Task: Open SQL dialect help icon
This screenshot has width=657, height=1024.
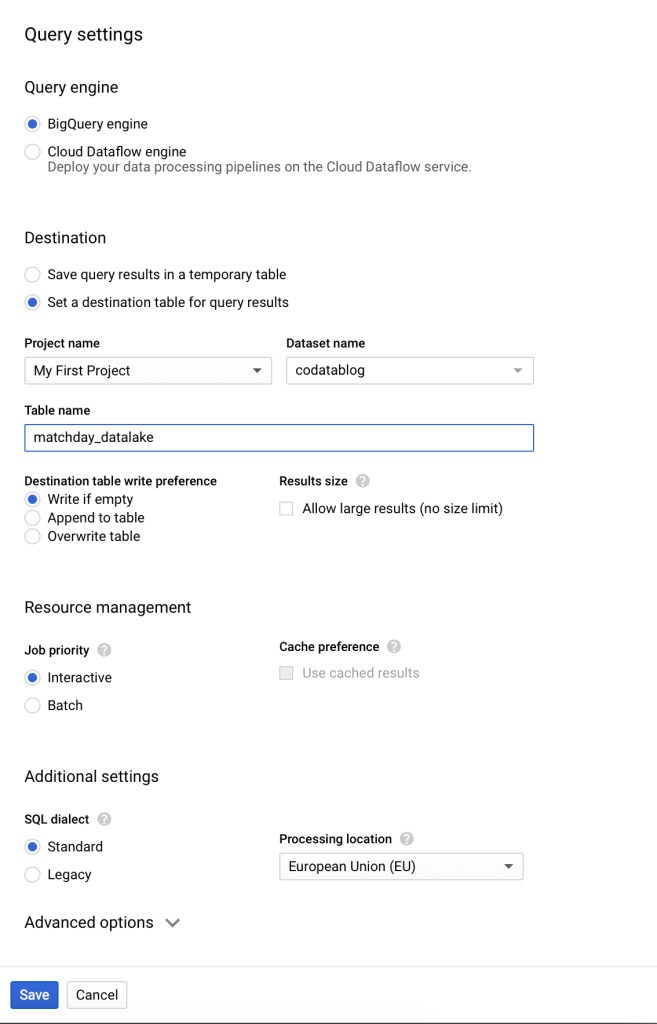Action: pyautogui.click(x=104, y=819)
